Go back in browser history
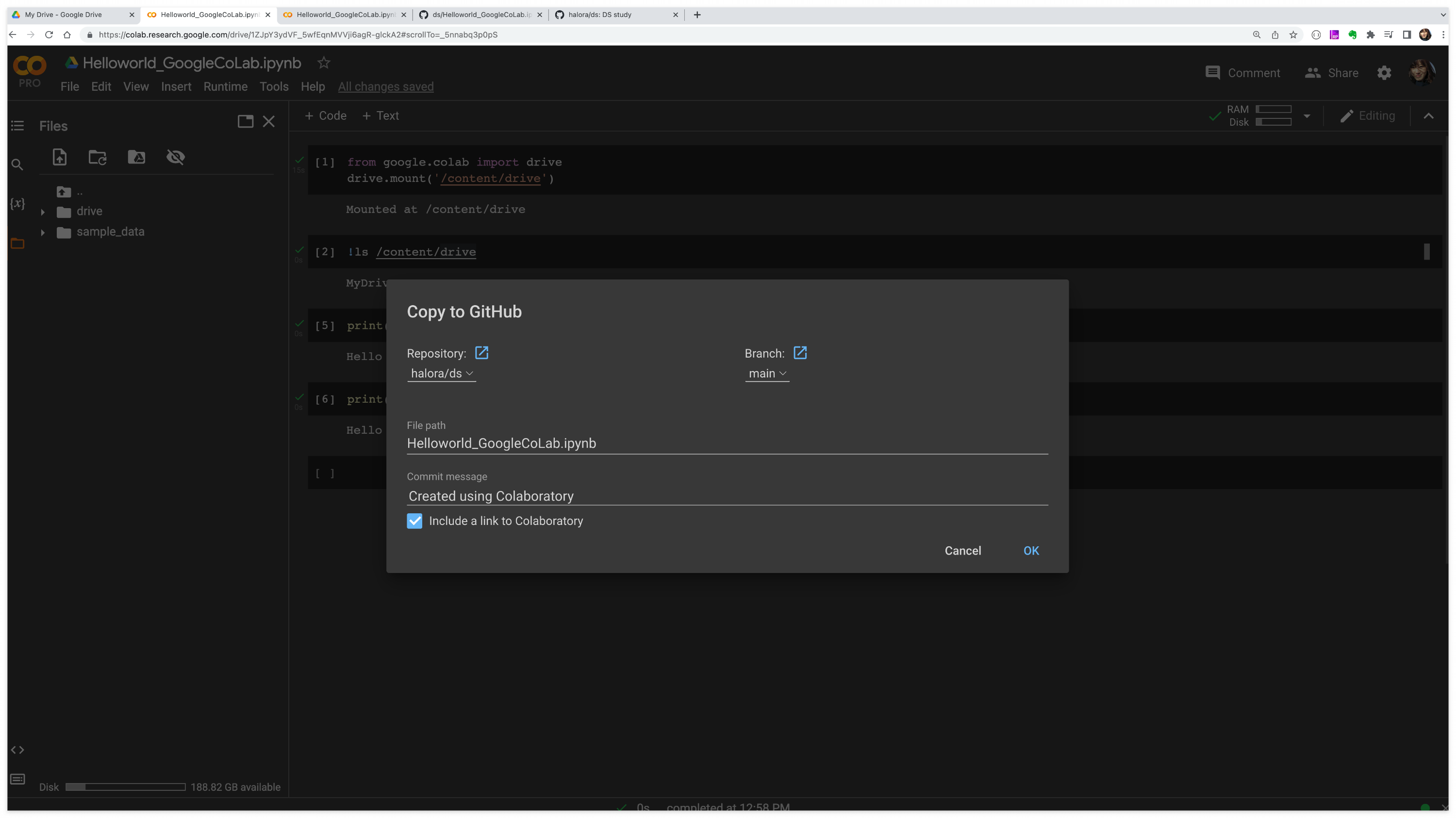The image size is (1456, 818). (13, 35)
